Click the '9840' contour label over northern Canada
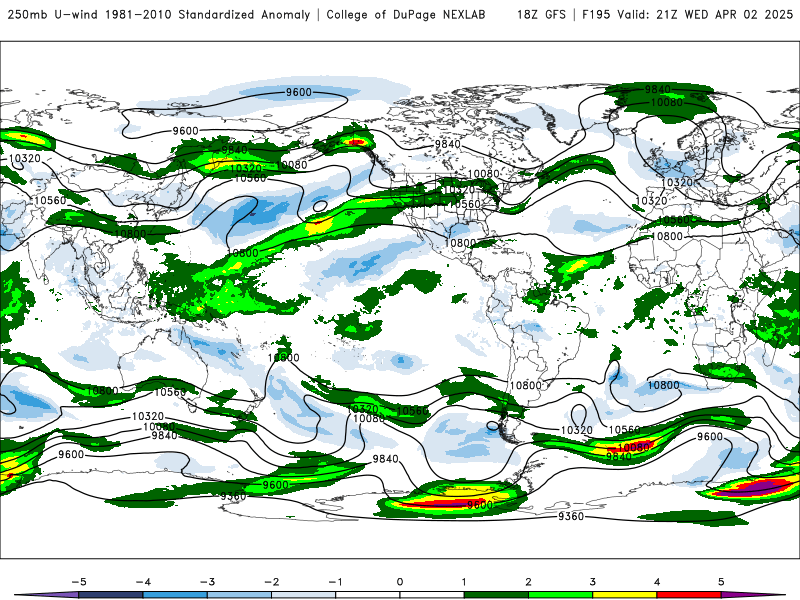The image size is (800, 600). (x=447, y=144)
